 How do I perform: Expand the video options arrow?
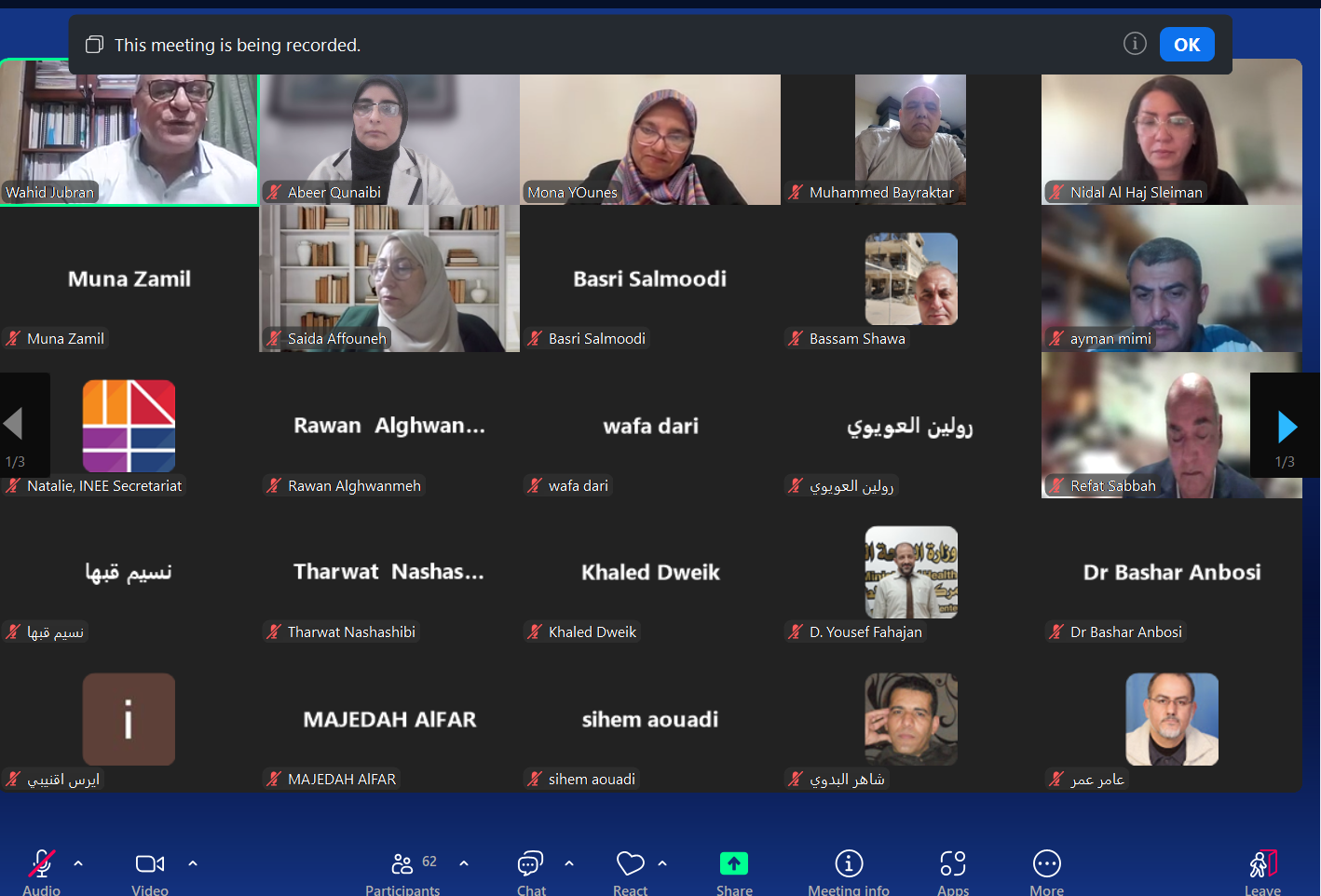193,863
